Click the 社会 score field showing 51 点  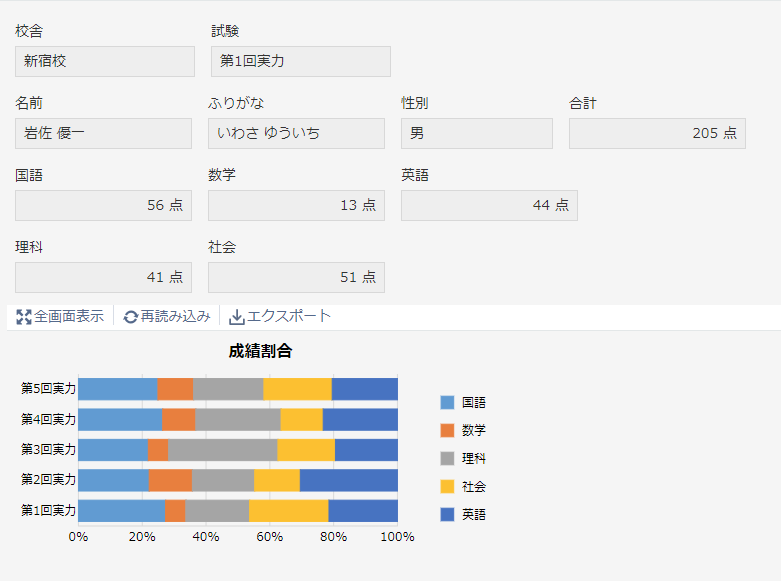296,277
